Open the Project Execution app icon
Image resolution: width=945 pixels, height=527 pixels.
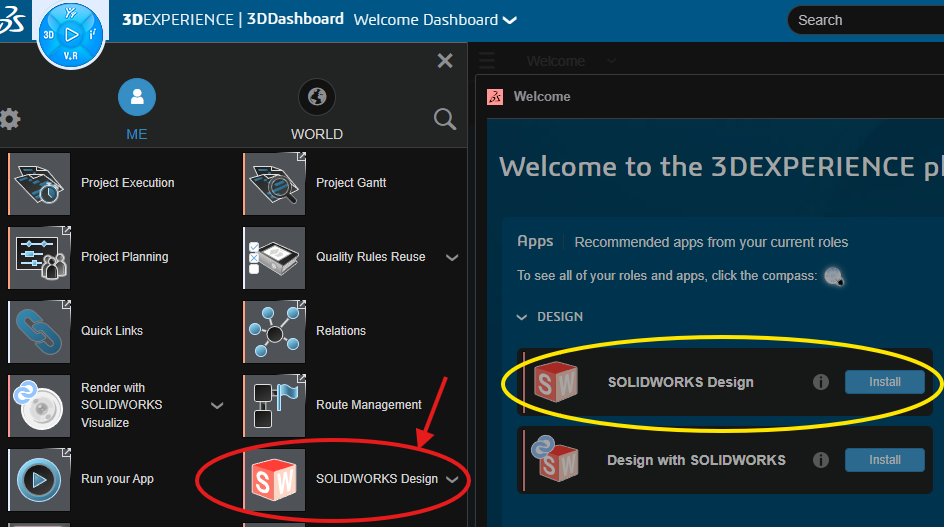(40, 184)
